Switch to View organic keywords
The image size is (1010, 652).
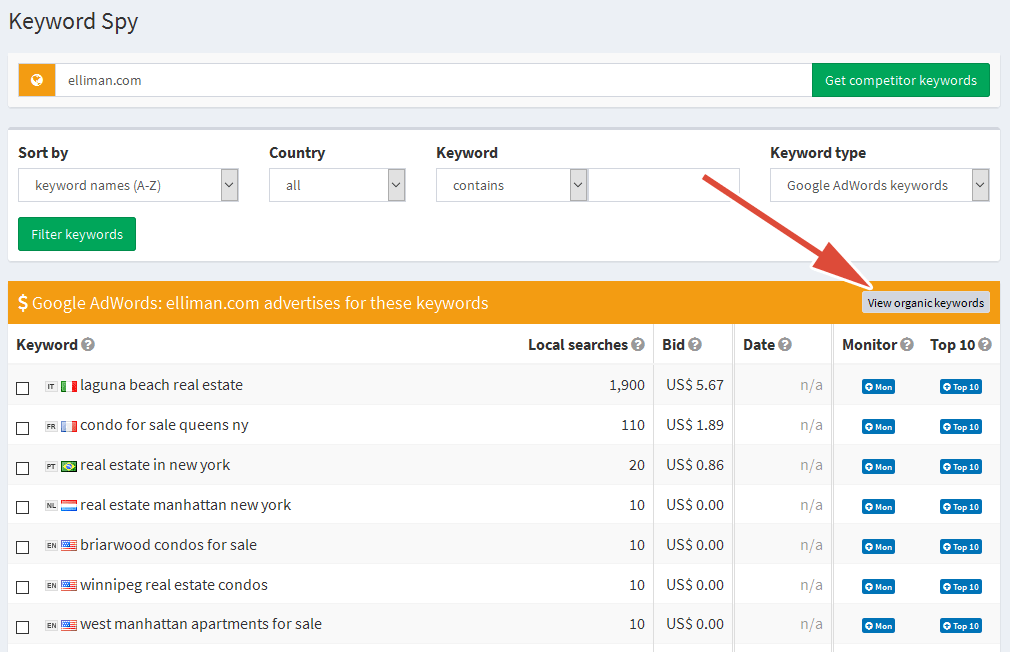pos(925,302)
